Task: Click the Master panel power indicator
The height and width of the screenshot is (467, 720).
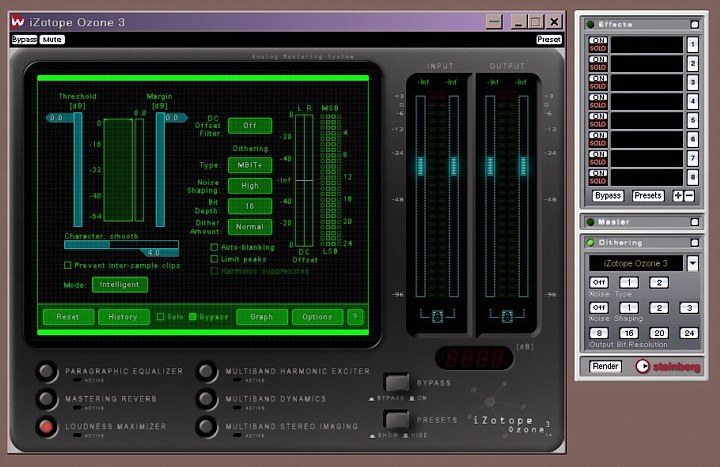Action: tap(591, 222)
